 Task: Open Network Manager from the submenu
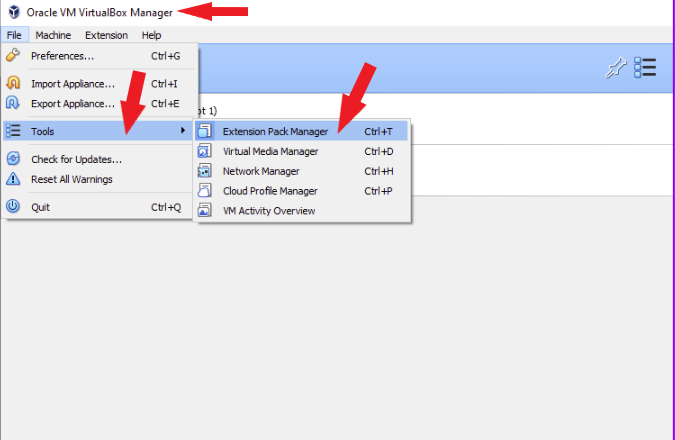[301, 171]
